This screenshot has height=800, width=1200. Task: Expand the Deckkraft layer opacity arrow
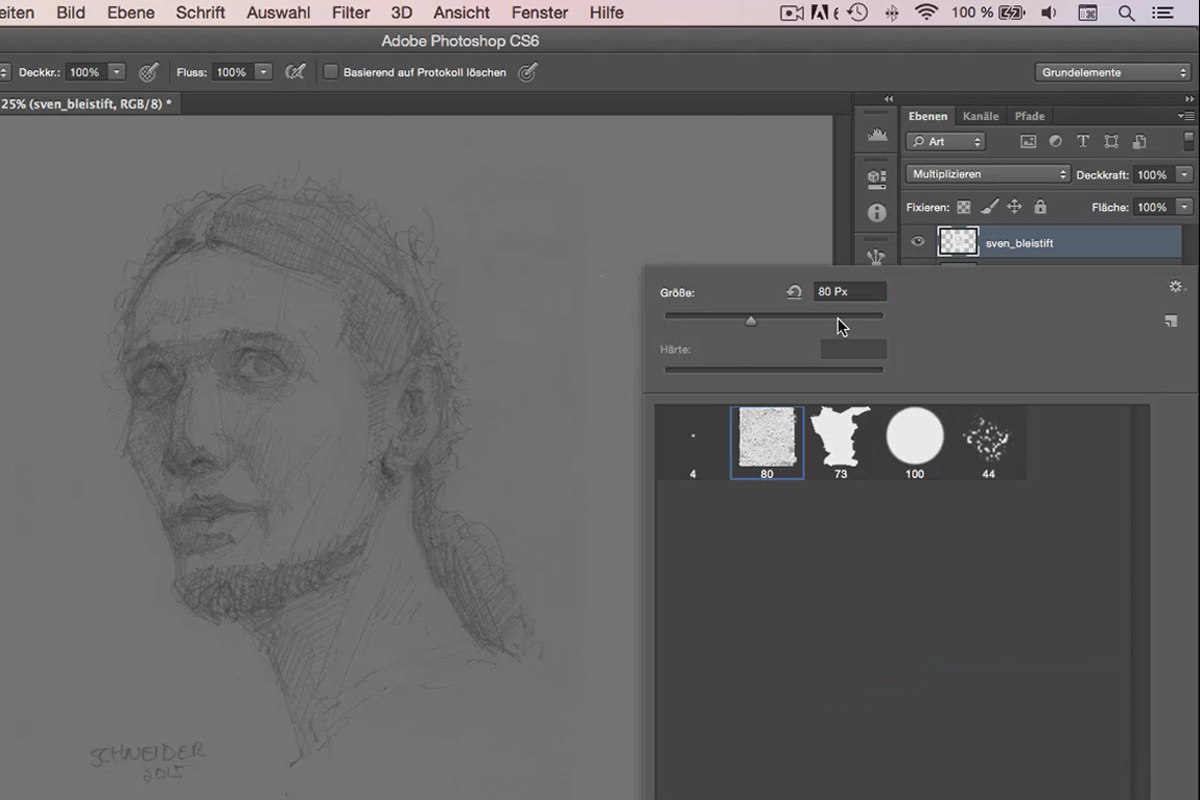[x=1184, y=174]
